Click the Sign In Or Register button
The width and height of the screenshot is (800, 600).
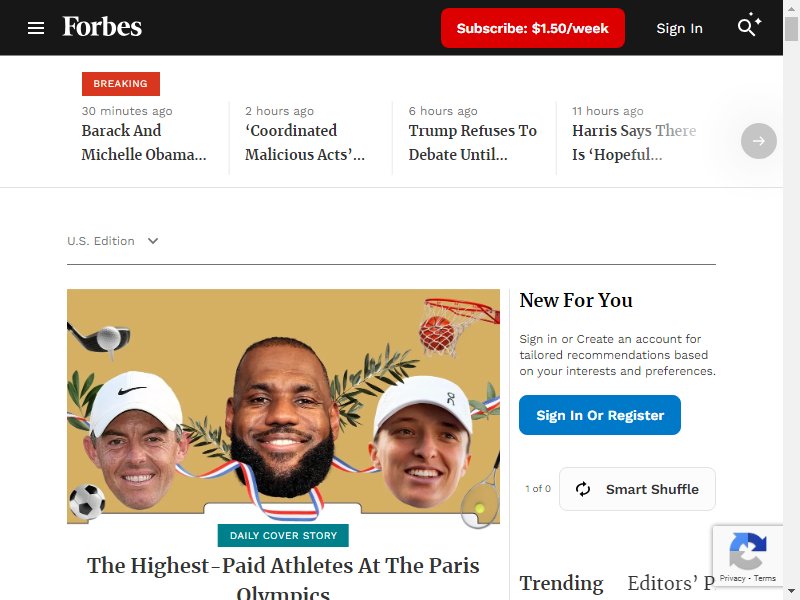pyautogui.click(x=600, y=415)
